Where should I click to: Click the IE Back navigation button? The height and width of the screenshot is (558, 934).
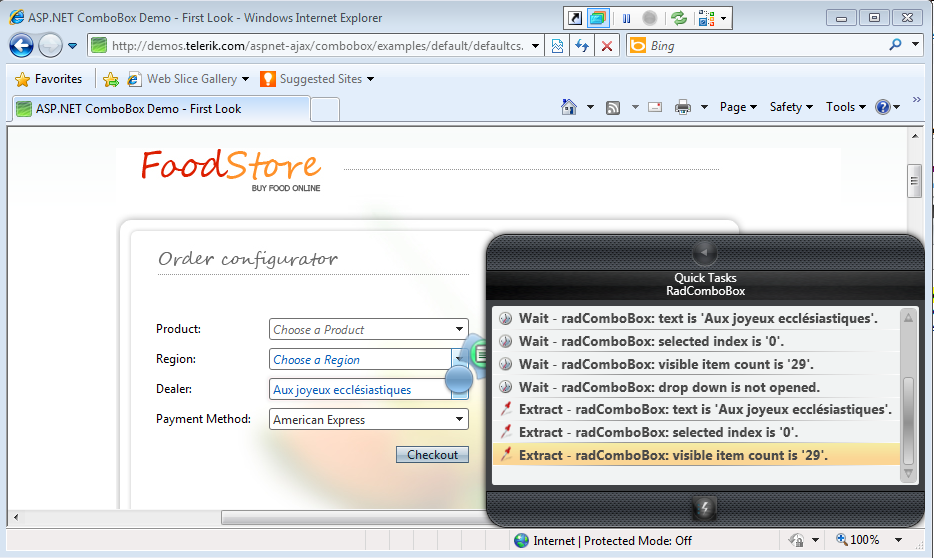pyautogui.click(x=21, y=46)
